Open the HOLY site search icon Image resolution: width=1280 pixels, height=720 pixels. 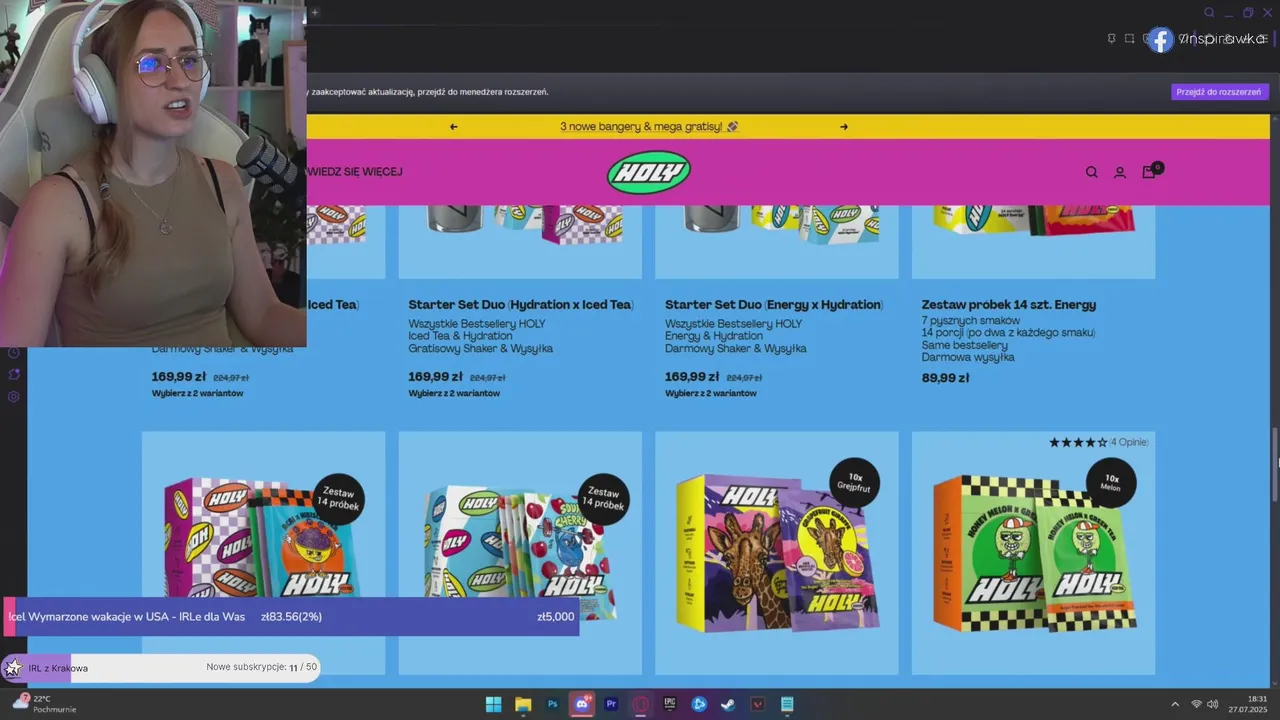(1091, 172)
